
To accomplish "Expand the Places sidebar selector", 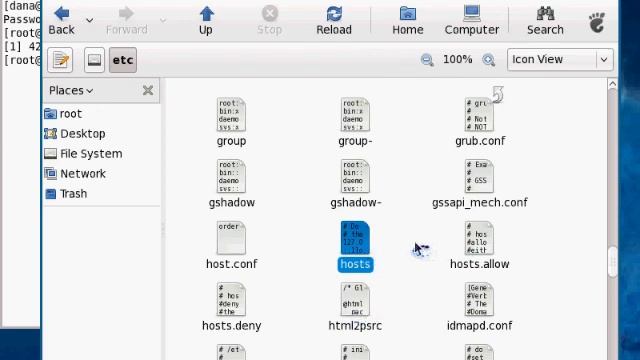I will tap(71, 90).
